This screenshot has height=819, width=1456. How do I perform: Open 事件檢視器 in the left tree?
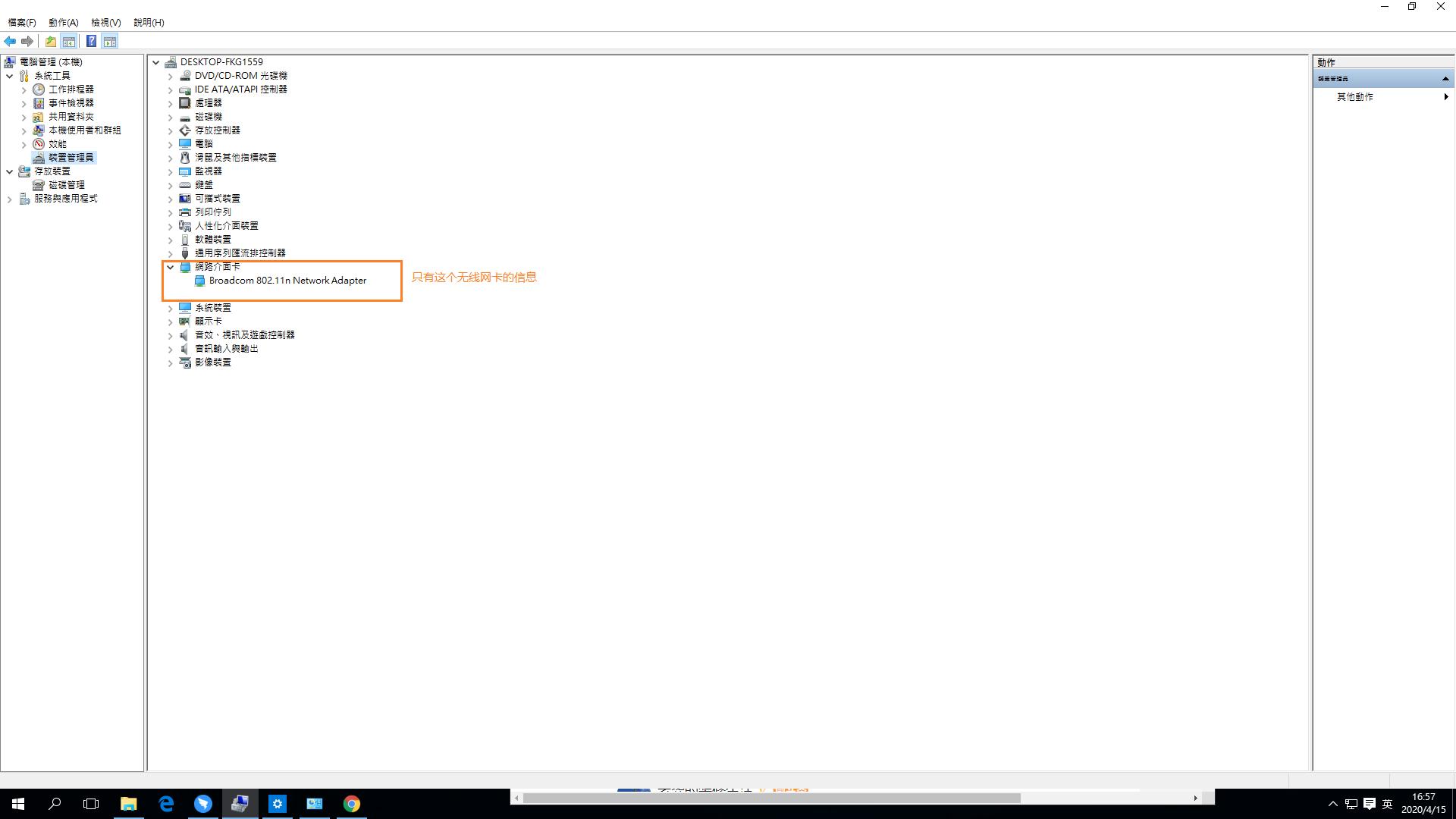coord(71,103)
